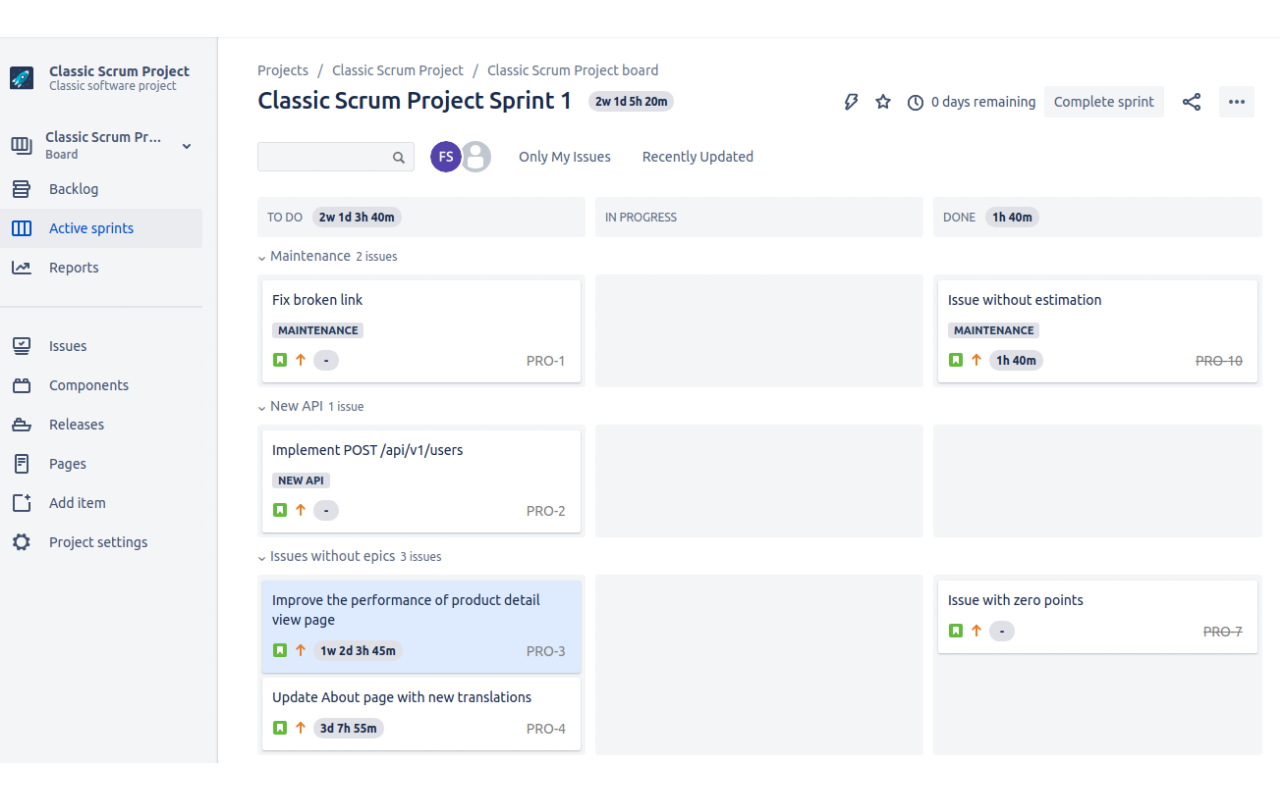The height and width of the screenshot is (800, 1280).
Task: Enable the Recently Updated filter
Action: tap(697, 156)
